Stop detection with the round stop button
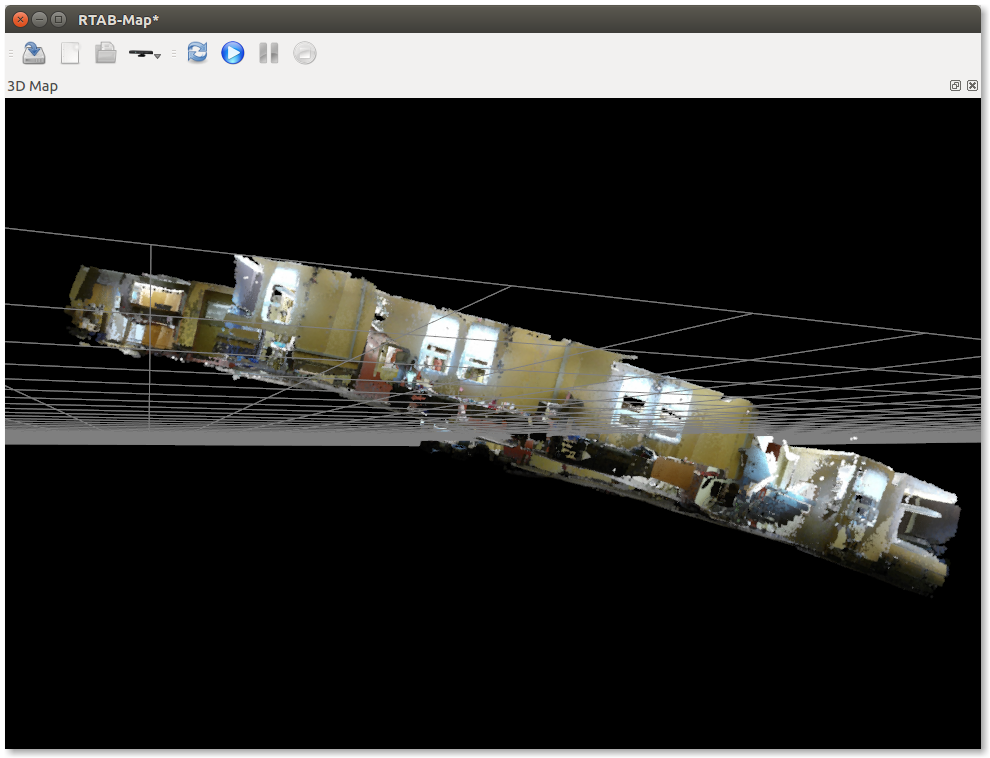 [x=305, y=53]
